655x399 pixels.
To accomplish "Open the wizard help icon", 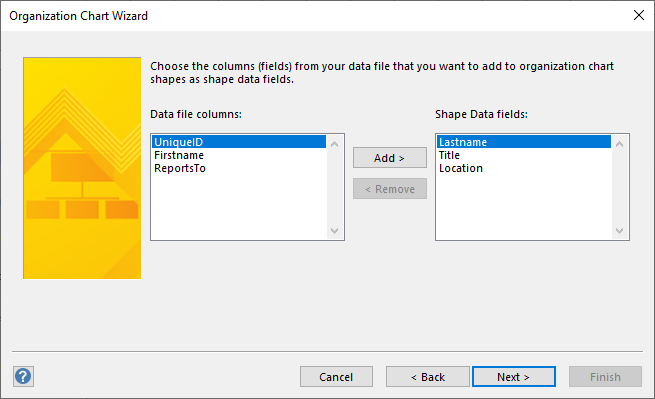I will click(23, 376).
